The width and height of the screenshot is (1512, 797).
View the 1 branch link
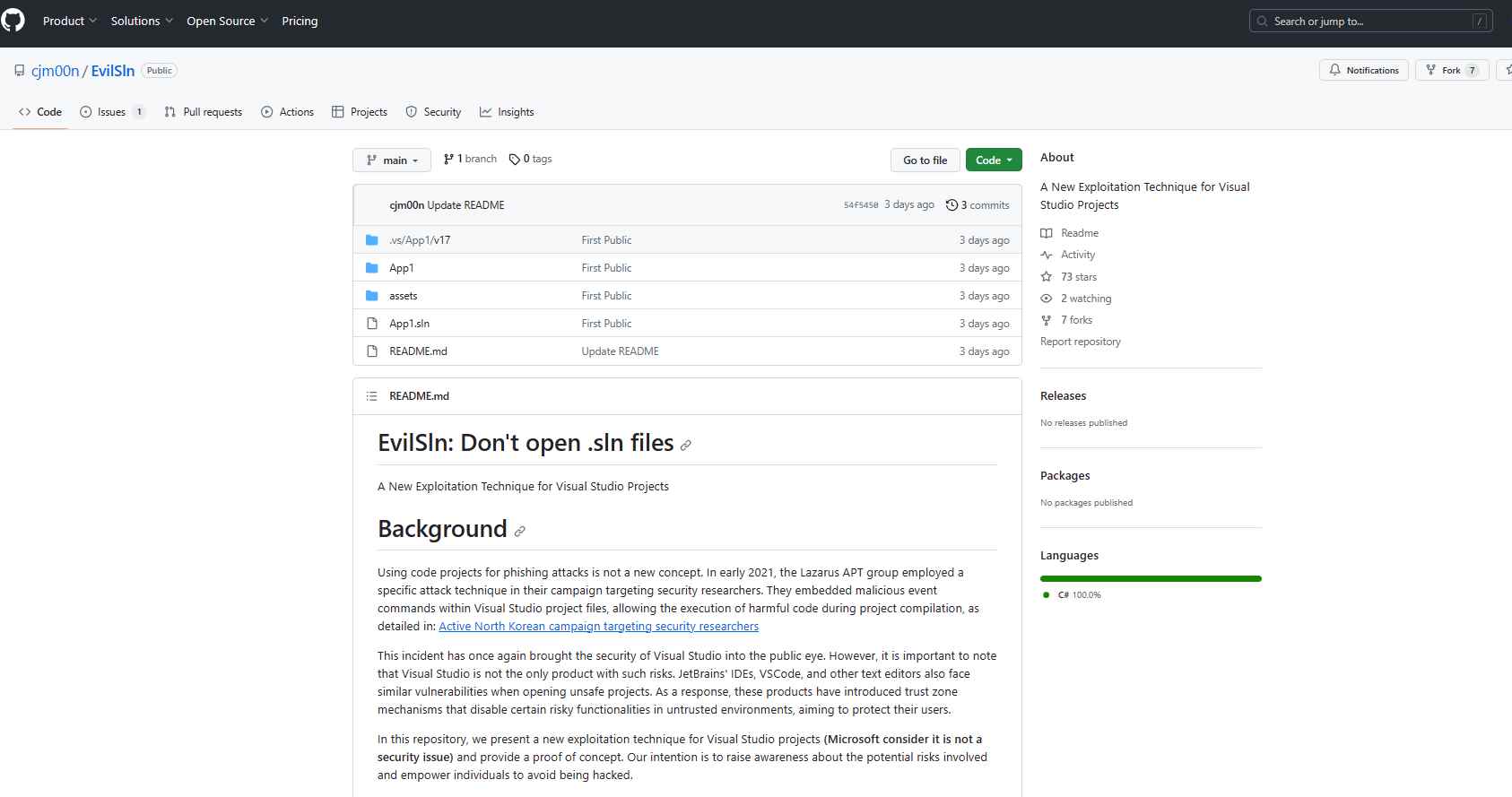(x=470, y=159)
